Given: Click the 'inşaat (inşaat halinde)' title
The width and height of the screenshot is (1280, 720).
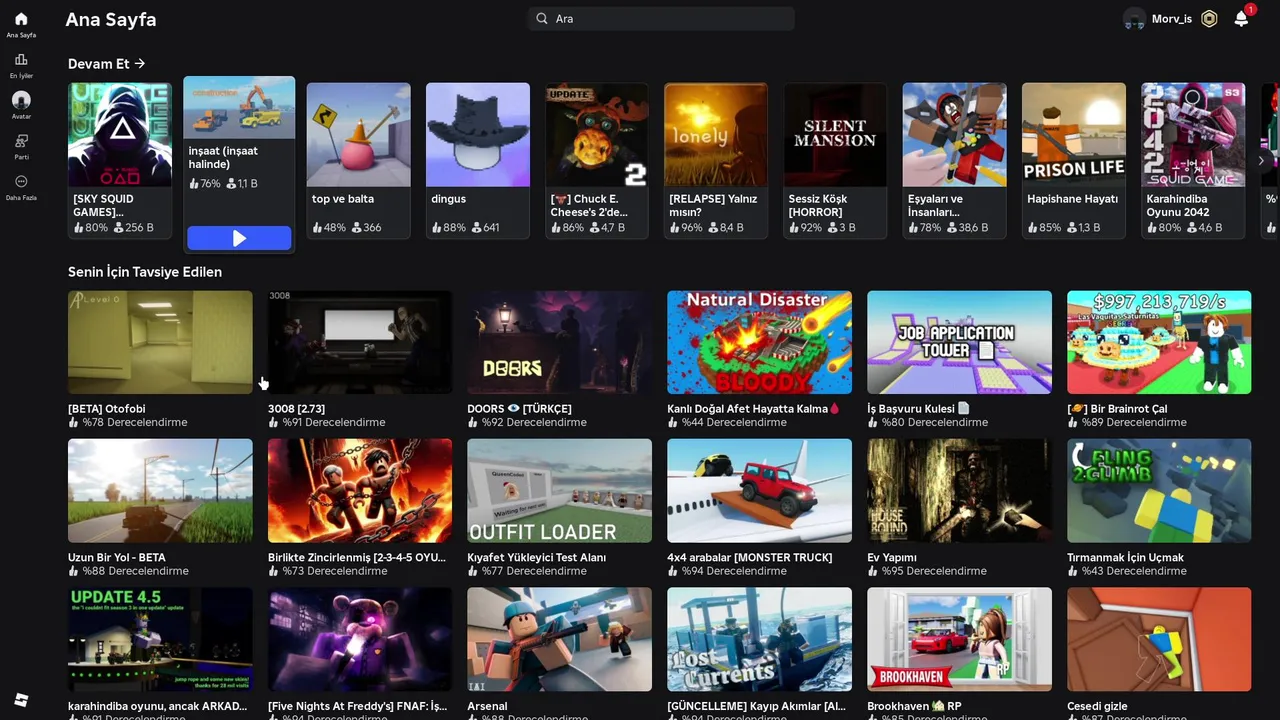Looking at the screenshot, I should pos(223,157).
